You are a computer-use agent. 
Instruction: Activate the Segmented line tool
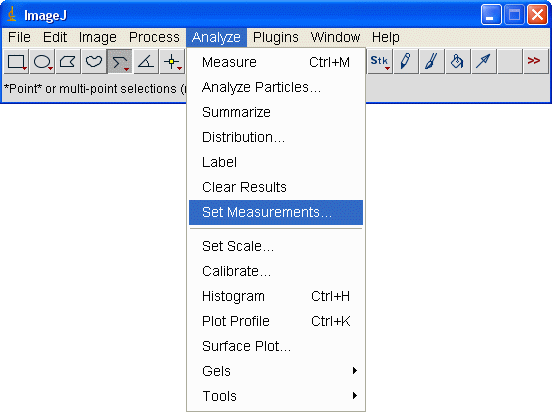120,62
